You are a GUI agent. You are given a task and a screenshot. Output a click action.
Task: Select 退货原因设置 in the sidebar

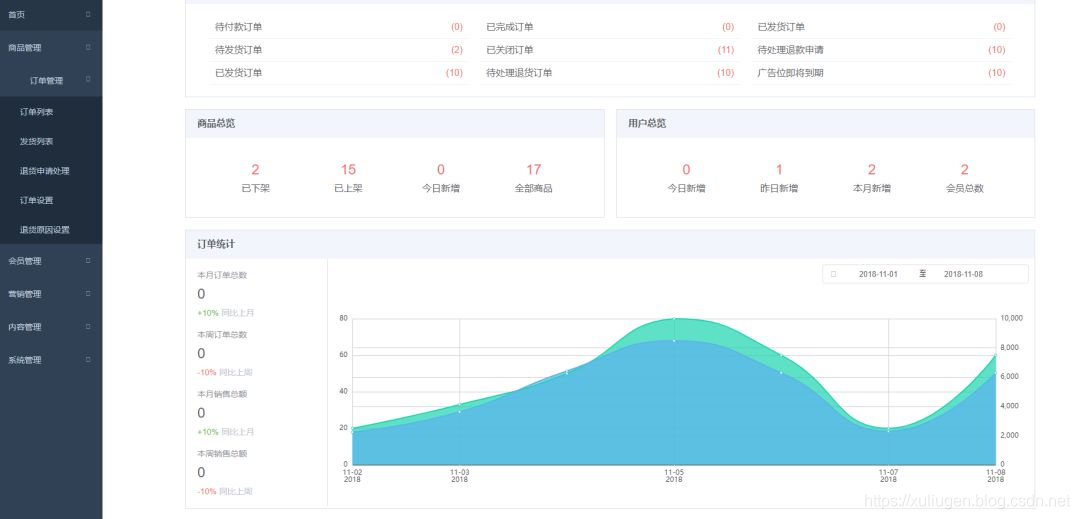point(45,230)
